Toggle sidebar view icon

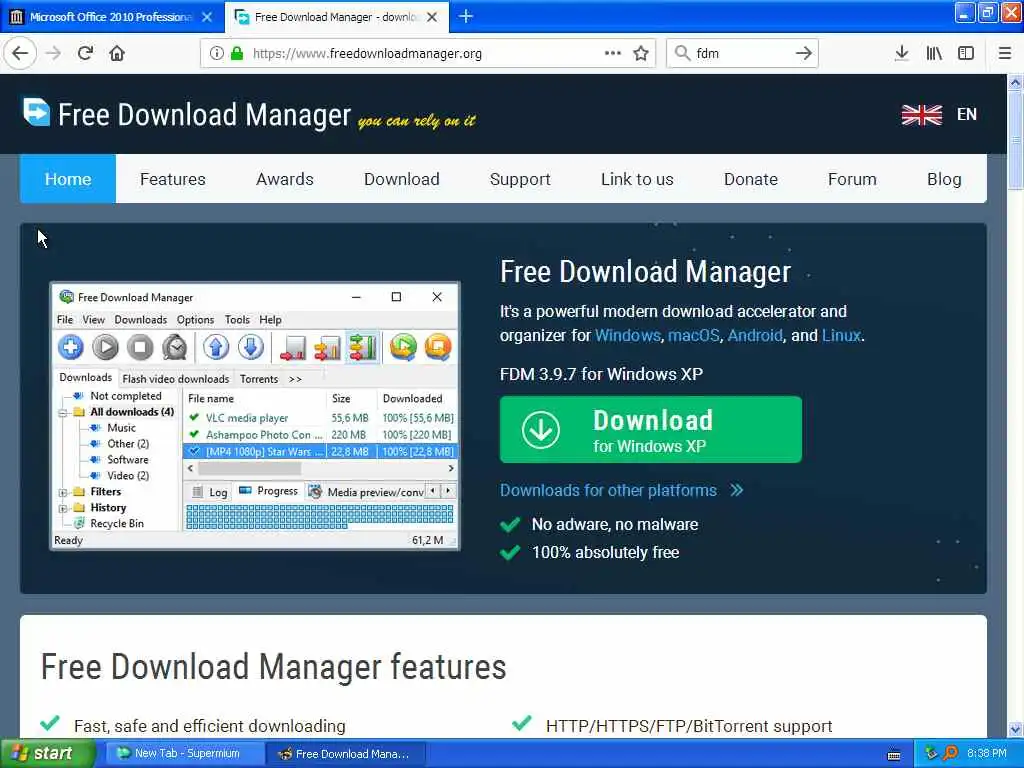tap(966, 53)
